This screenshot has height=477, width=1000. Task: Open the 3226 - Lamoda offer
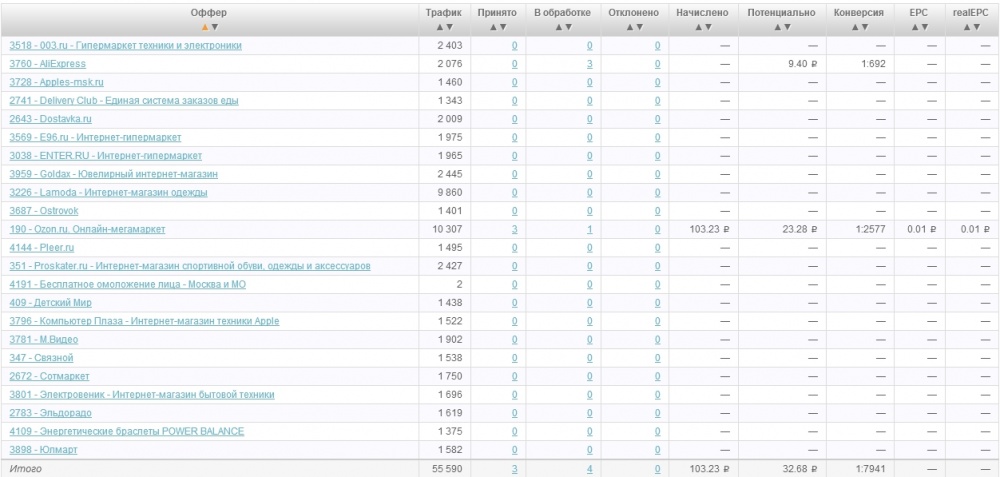click(x=108, y=193)
